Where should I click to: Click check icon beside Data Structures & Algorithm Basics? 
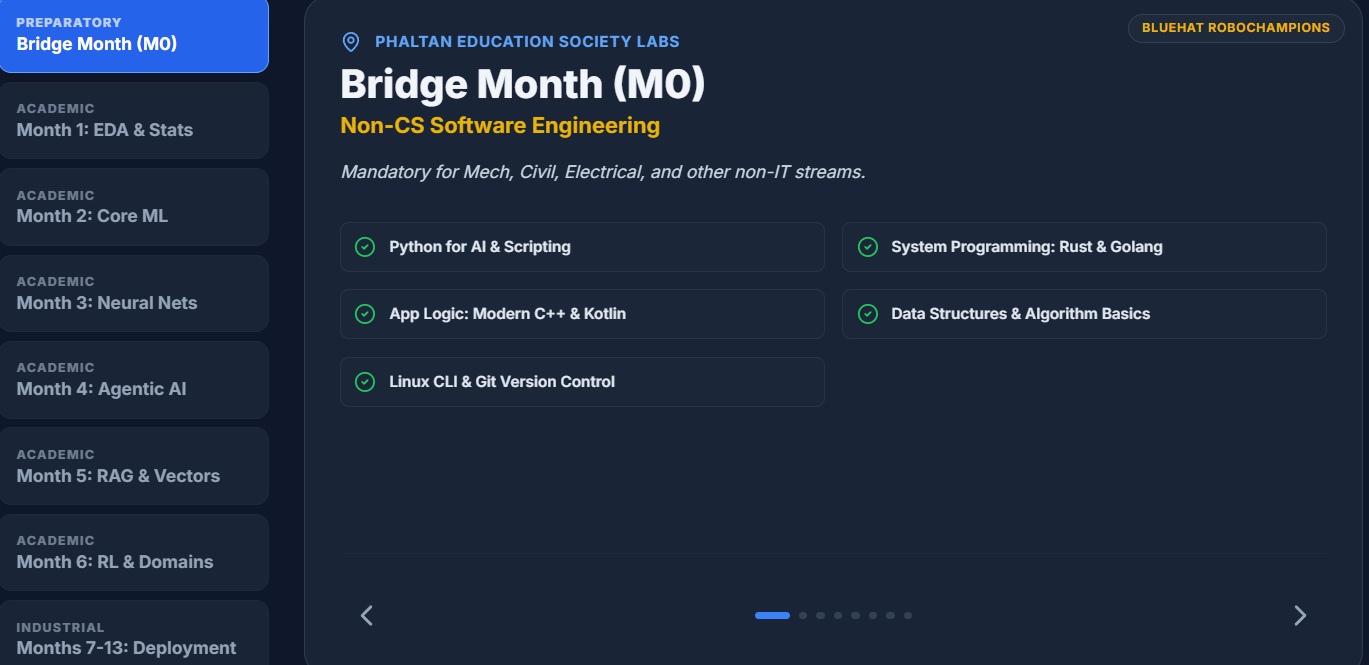point(867,314)
